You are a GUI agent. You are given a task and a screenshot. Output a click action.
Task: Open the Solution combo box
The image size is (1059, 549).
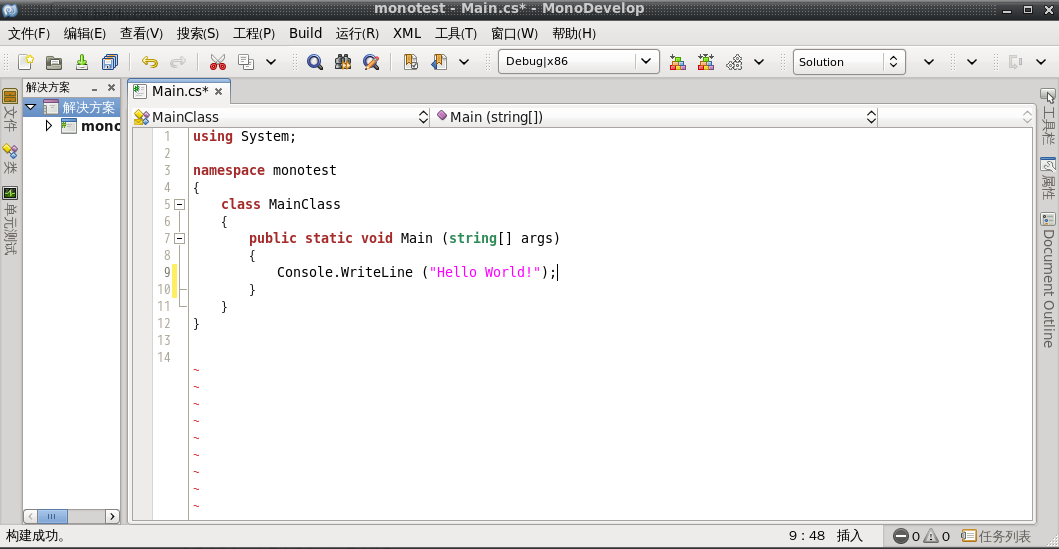pos(849,62)
